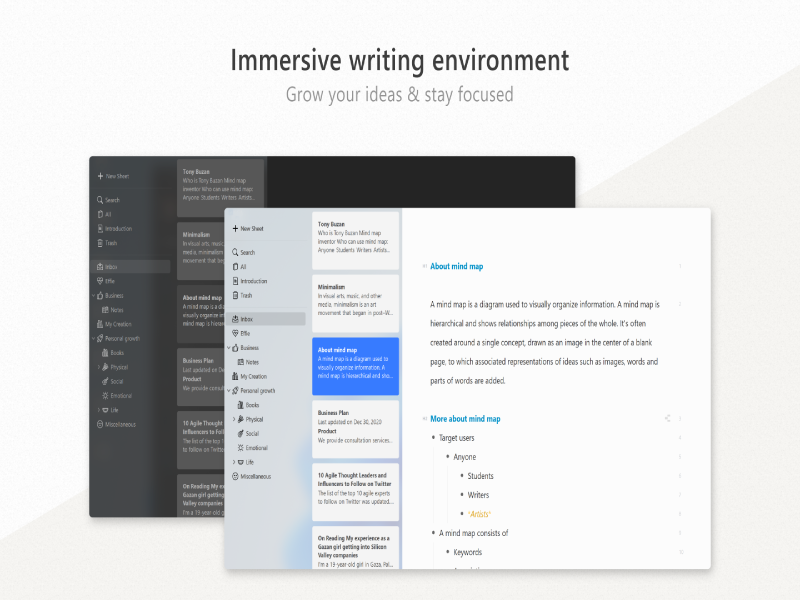The image size is (800, 600).
Task: Expand Physical chevron in the dark window
Action: coord(98,366)
